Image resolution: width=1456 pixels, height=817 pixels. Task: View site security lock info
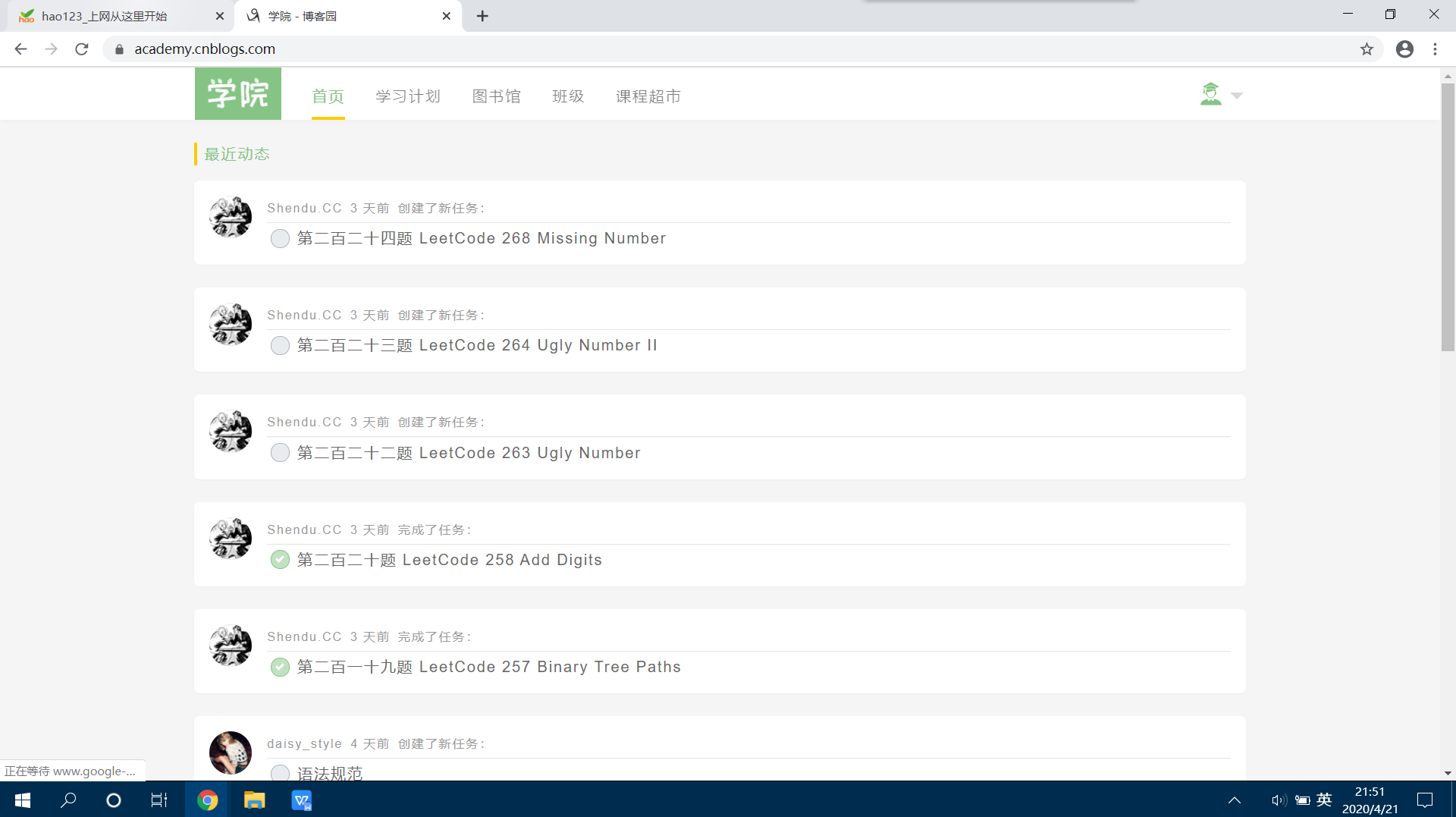coord(119,49)
